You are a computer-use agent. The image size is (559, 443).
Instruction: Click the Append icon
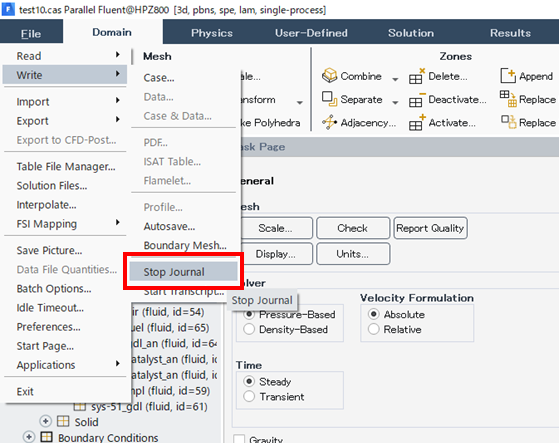508,76
